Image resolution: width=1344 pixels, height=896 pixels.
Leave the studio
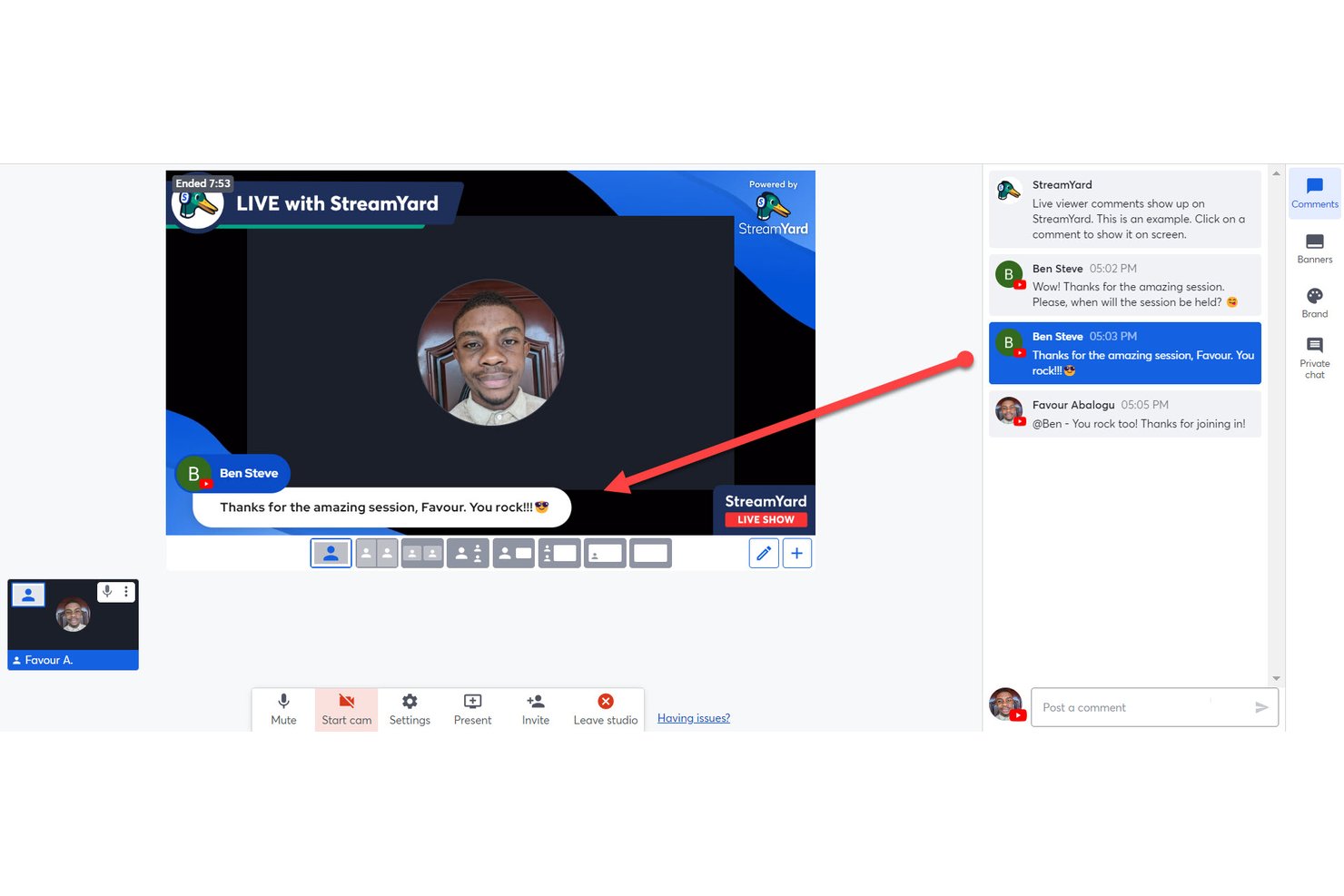pyautogui.click(x=606, y=709)
